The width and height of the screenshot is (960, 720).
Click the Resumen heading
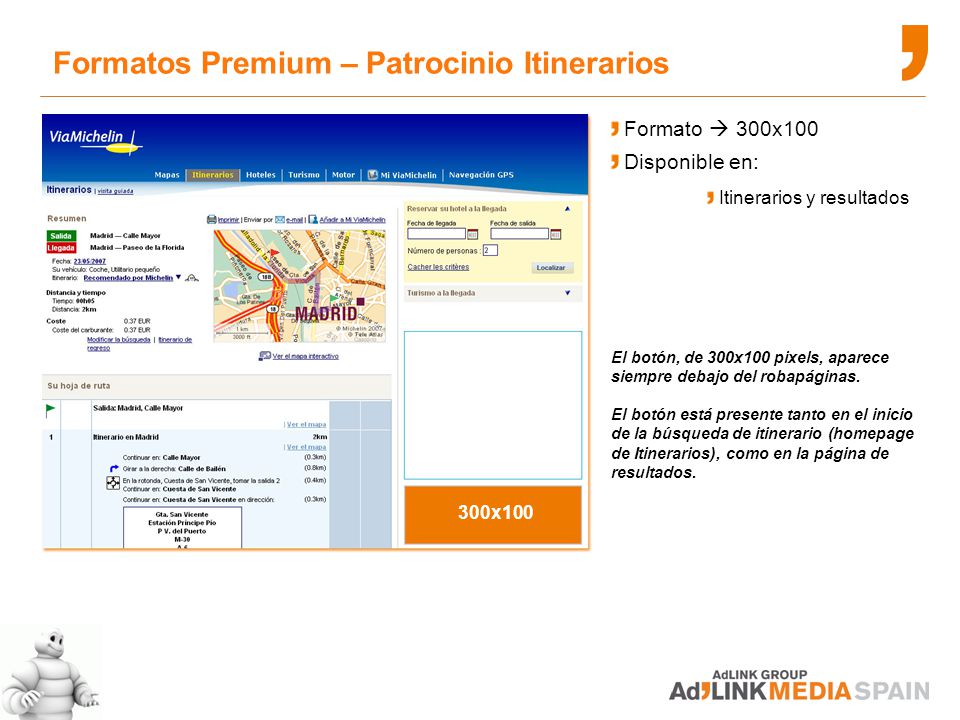(67, 219)
